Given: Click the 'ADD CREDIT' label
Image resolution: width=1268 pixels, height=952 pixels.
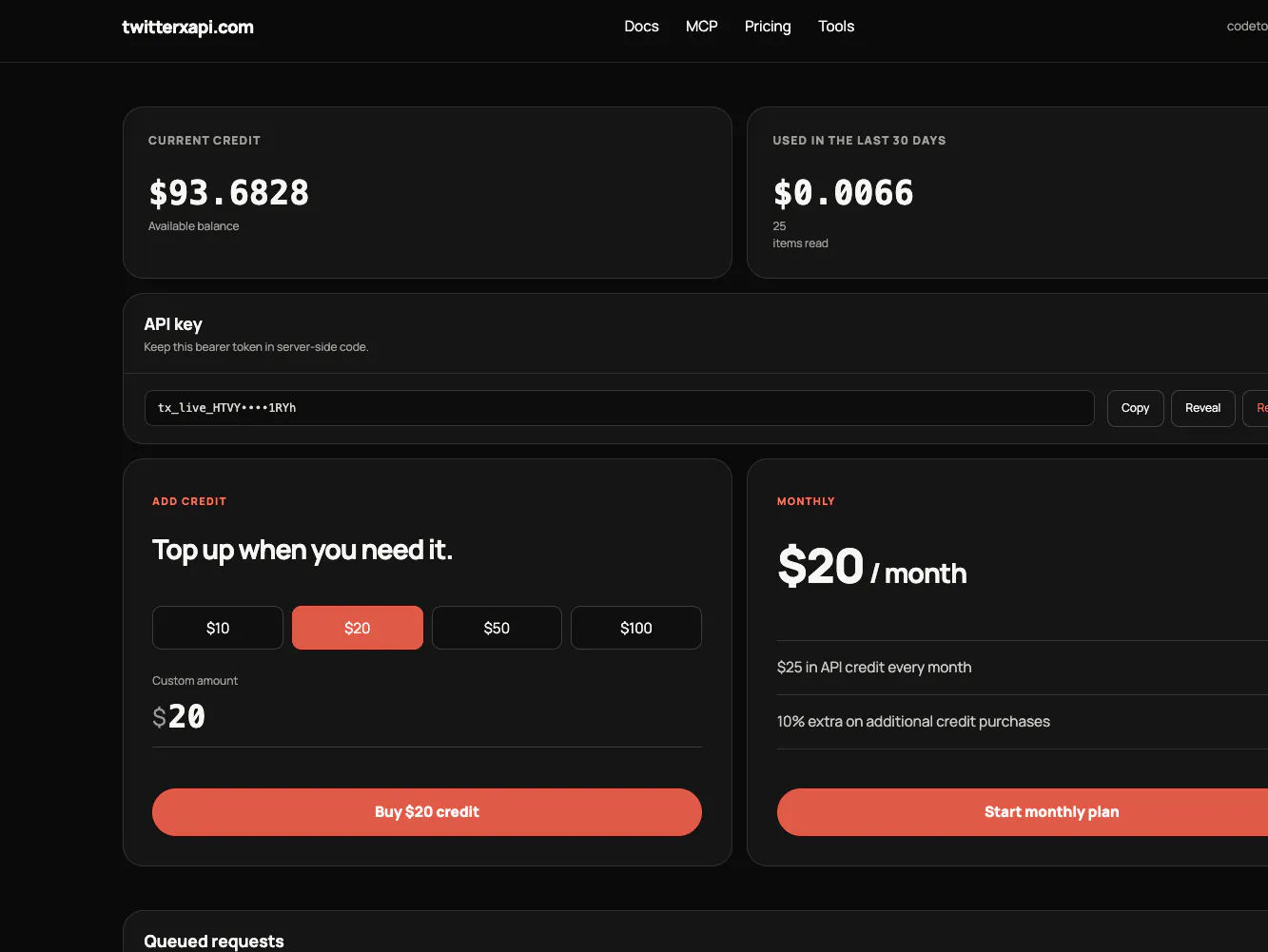Looking at the screenshot, I should 189,501.
